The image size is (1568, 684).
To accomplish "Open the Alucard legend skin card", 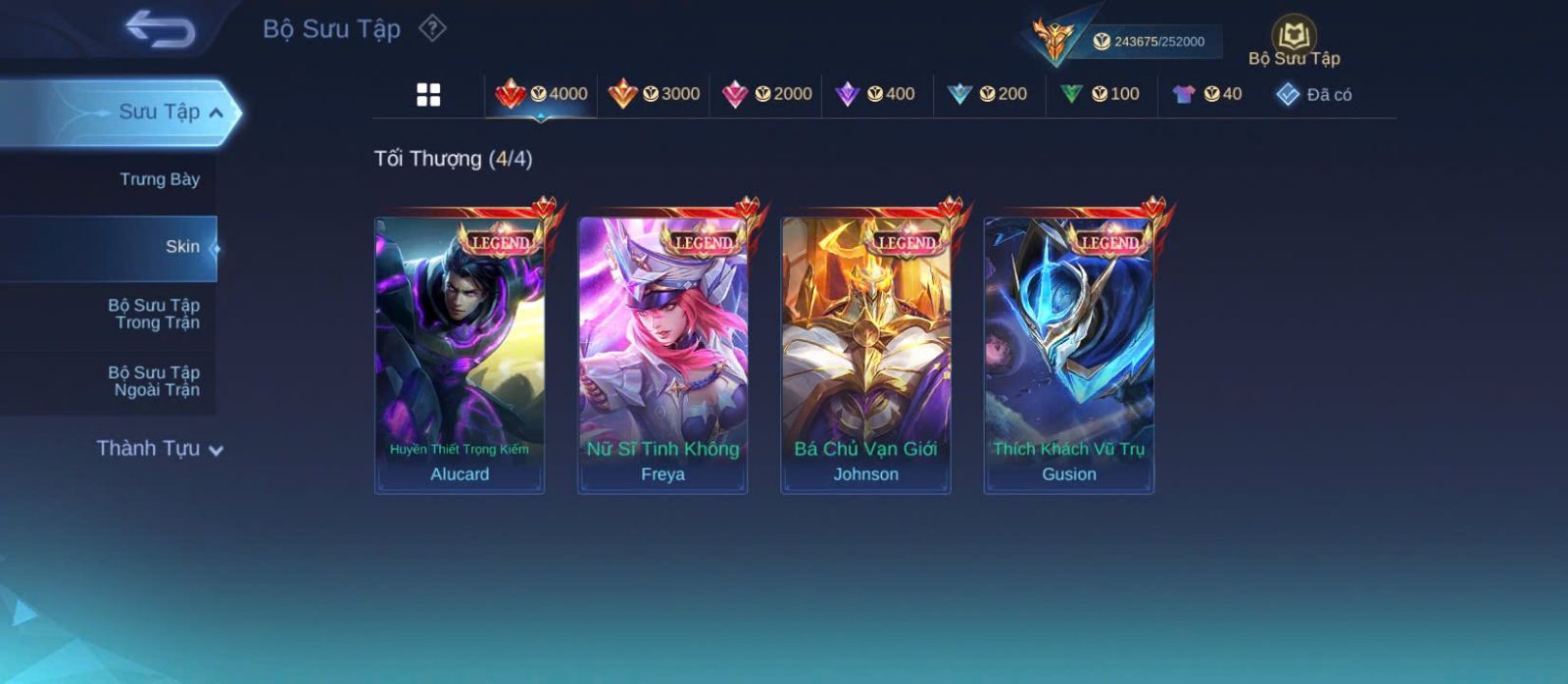I will (x=460, y=355).
